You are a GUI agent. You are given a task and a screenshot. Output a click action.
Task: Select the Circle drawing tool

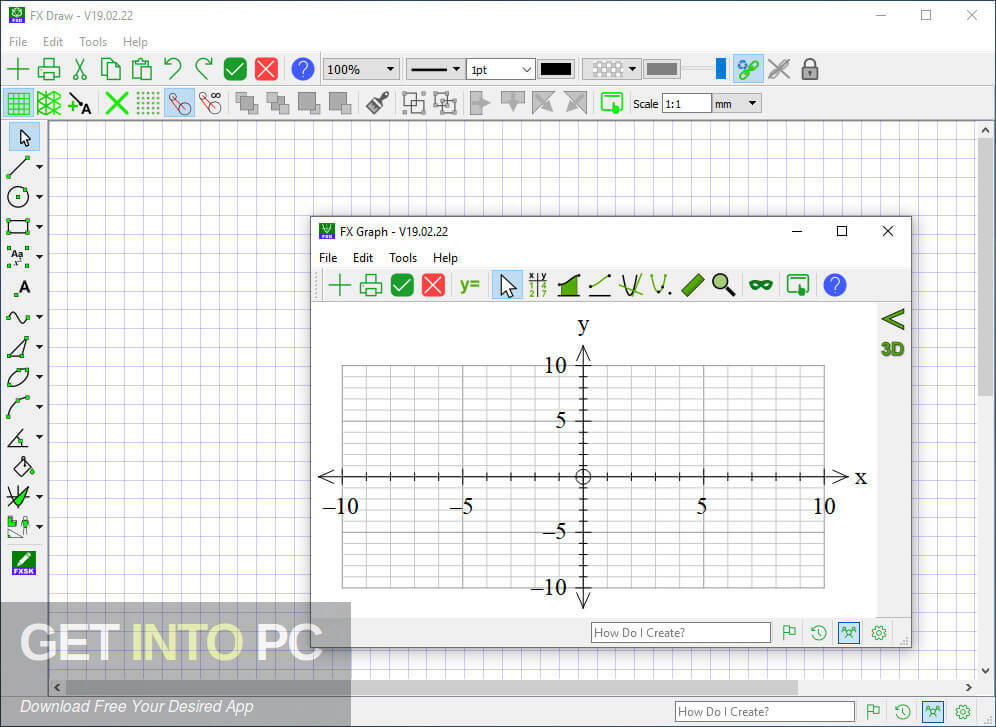click(x=18, y=197)
